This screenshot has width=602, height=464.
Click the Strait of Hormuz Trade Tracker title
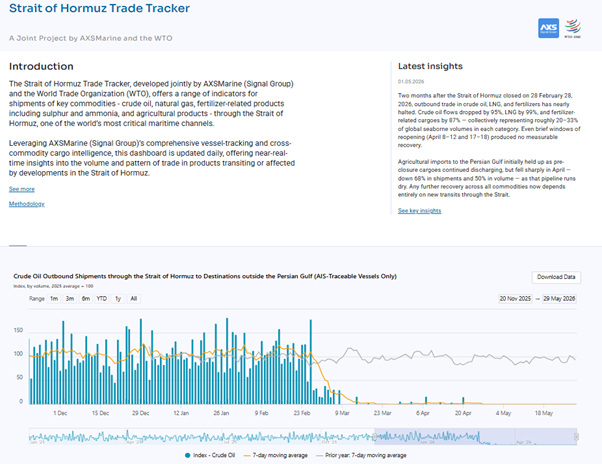tap(99, 8)
